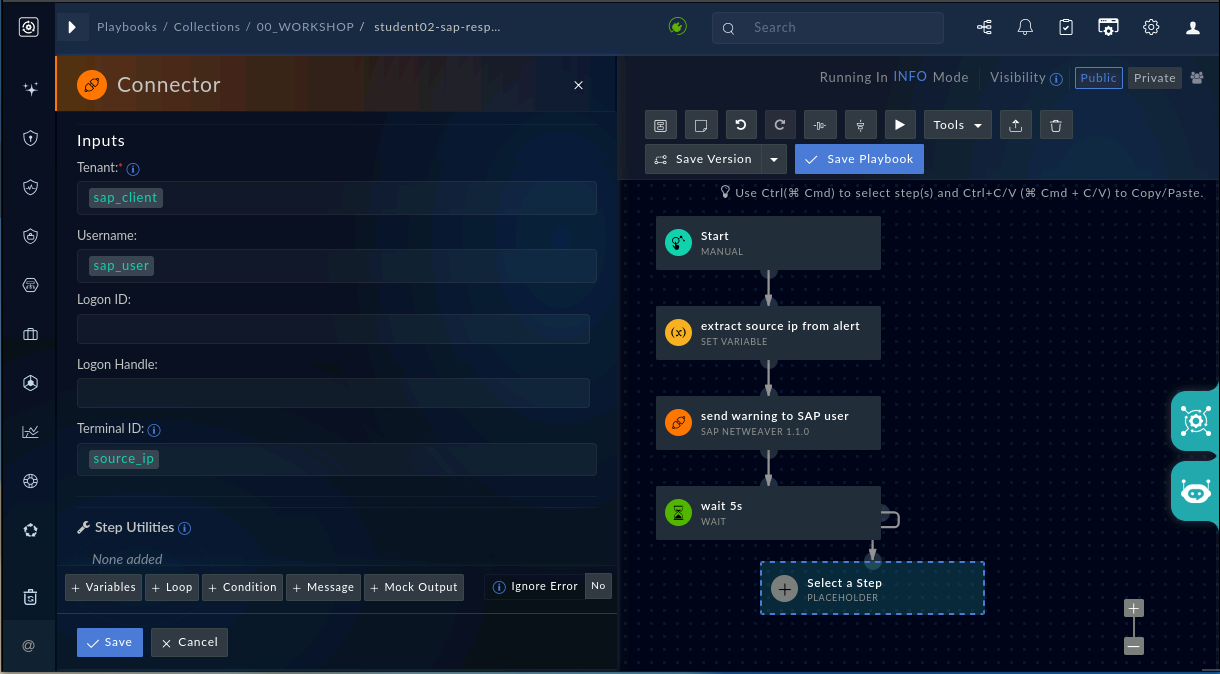Add a sticky note from the toolbar
The height and width of the screenshot is (674, 1220).
(x=701, y=125)
